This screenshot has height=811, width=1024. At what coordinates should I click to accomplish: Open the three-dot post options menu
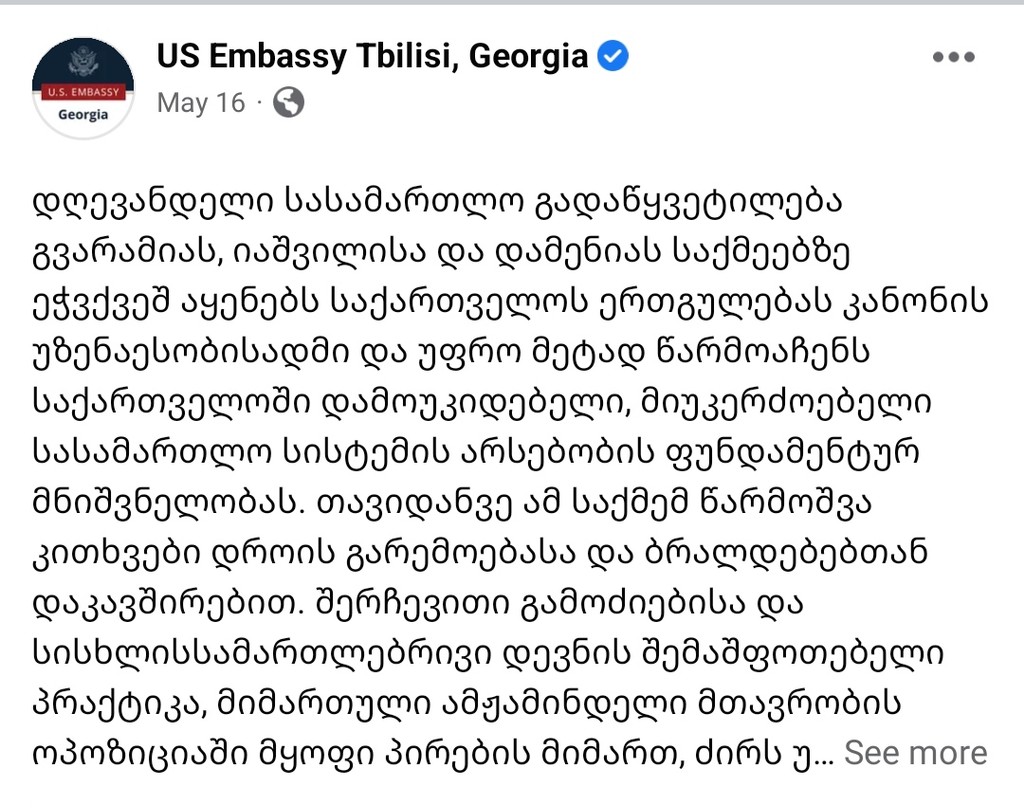point(953,57)
